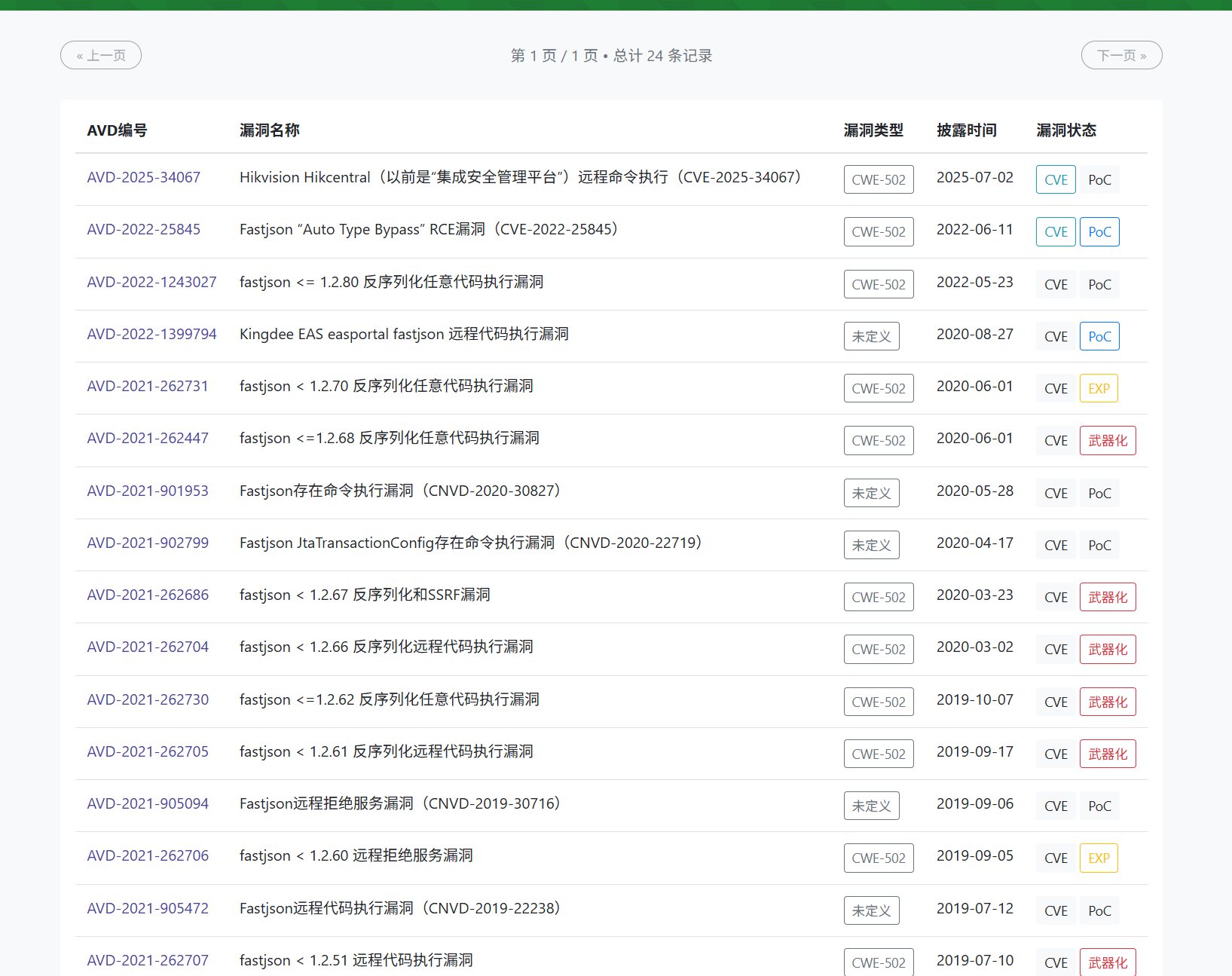Go to the next page (下一页)
1232x976 pixels.
click(1121, 55)
